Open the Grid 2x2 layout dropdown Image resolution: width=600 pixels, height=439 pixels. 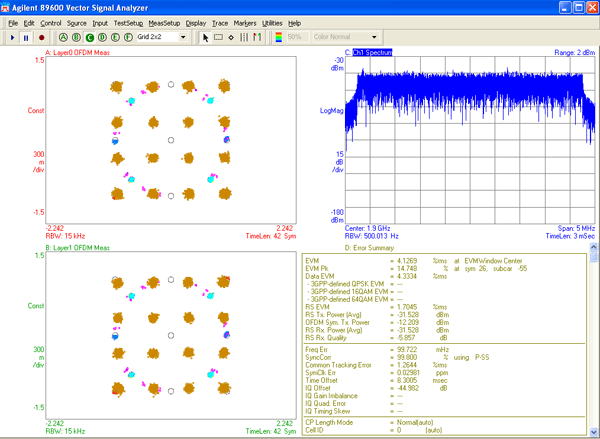[x=183, y=37]
